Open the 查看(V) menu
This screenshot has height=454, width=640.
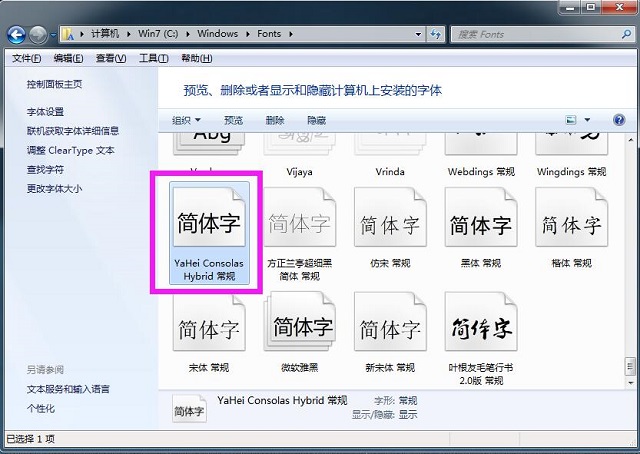pos(111,58)
